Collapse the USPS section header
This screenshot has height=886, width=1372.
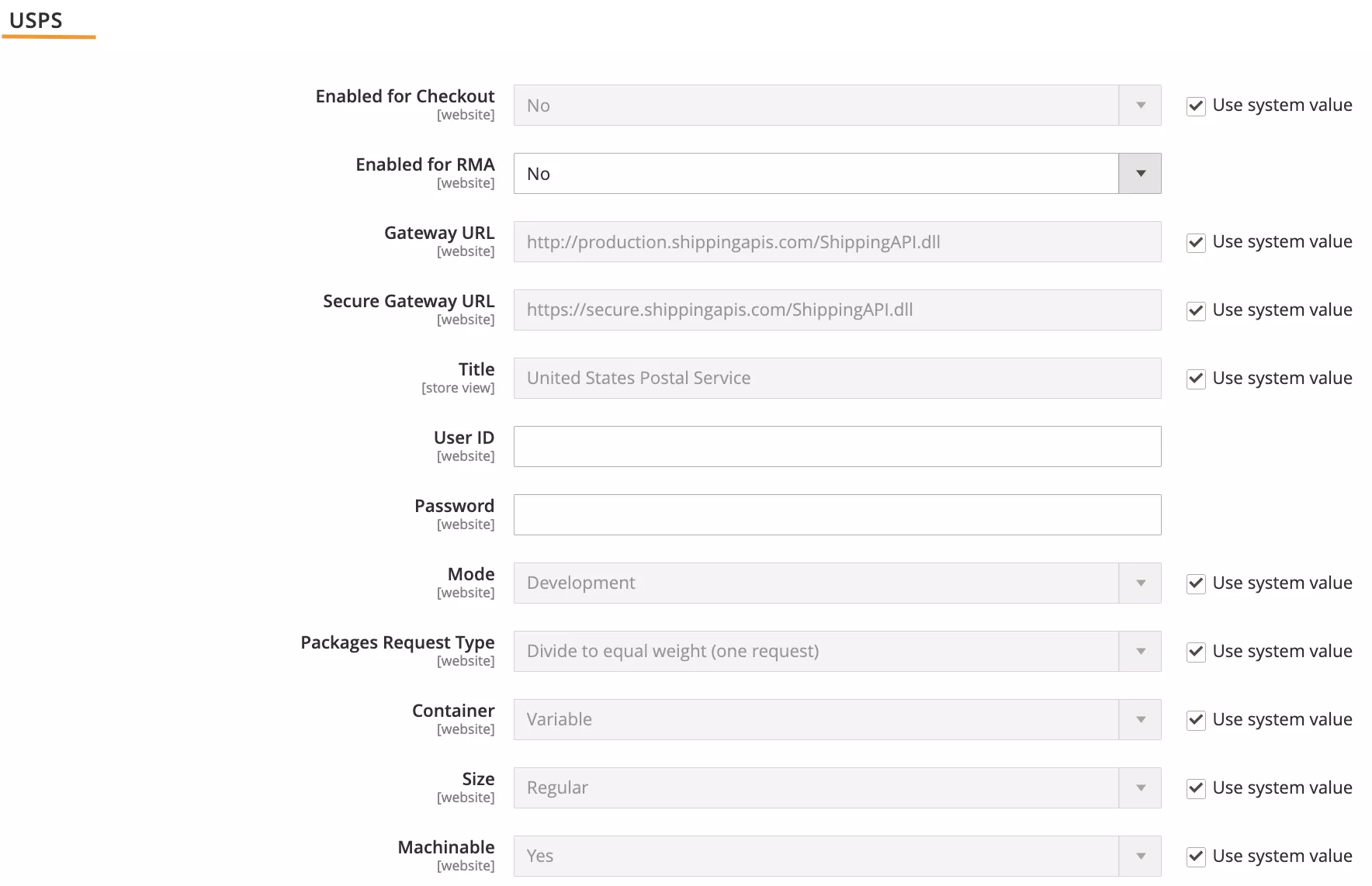(x=36, y=21)
